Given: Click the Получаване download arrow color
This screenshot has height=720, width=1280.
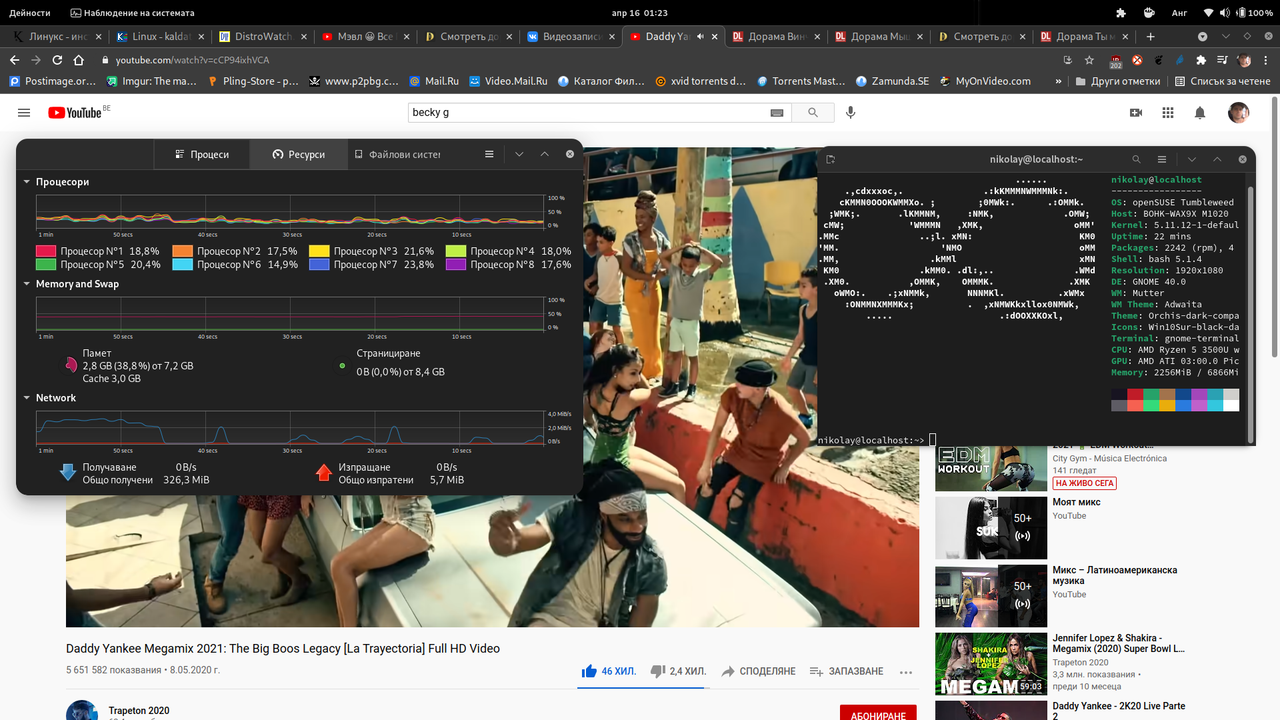Looking at the screenshot, I should click(x=68, y=473).
